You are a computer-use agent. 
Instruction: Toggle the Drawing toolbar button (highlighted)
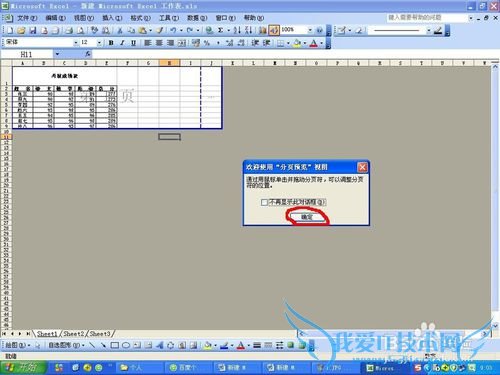[x=274, y=31]
